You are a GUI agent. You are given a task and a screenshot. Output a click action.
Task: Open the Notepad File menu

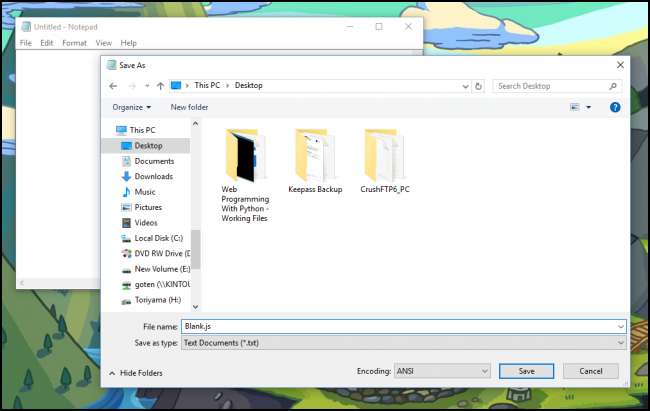[26, 43]
